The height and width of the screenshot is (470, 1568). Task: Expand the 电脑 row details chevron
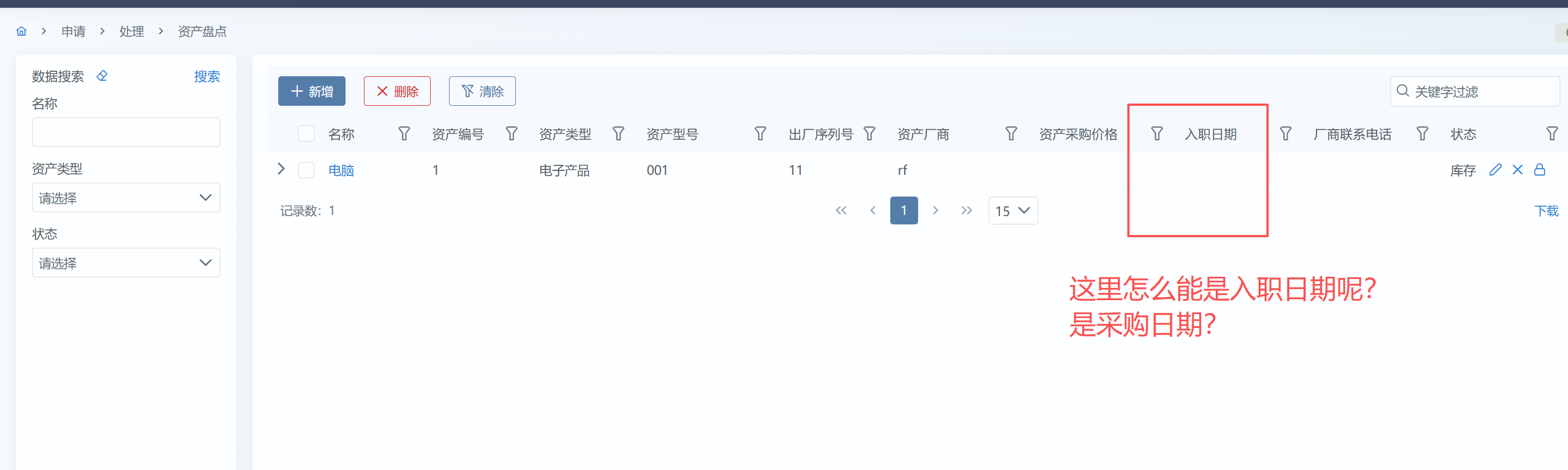pos(280,169)
